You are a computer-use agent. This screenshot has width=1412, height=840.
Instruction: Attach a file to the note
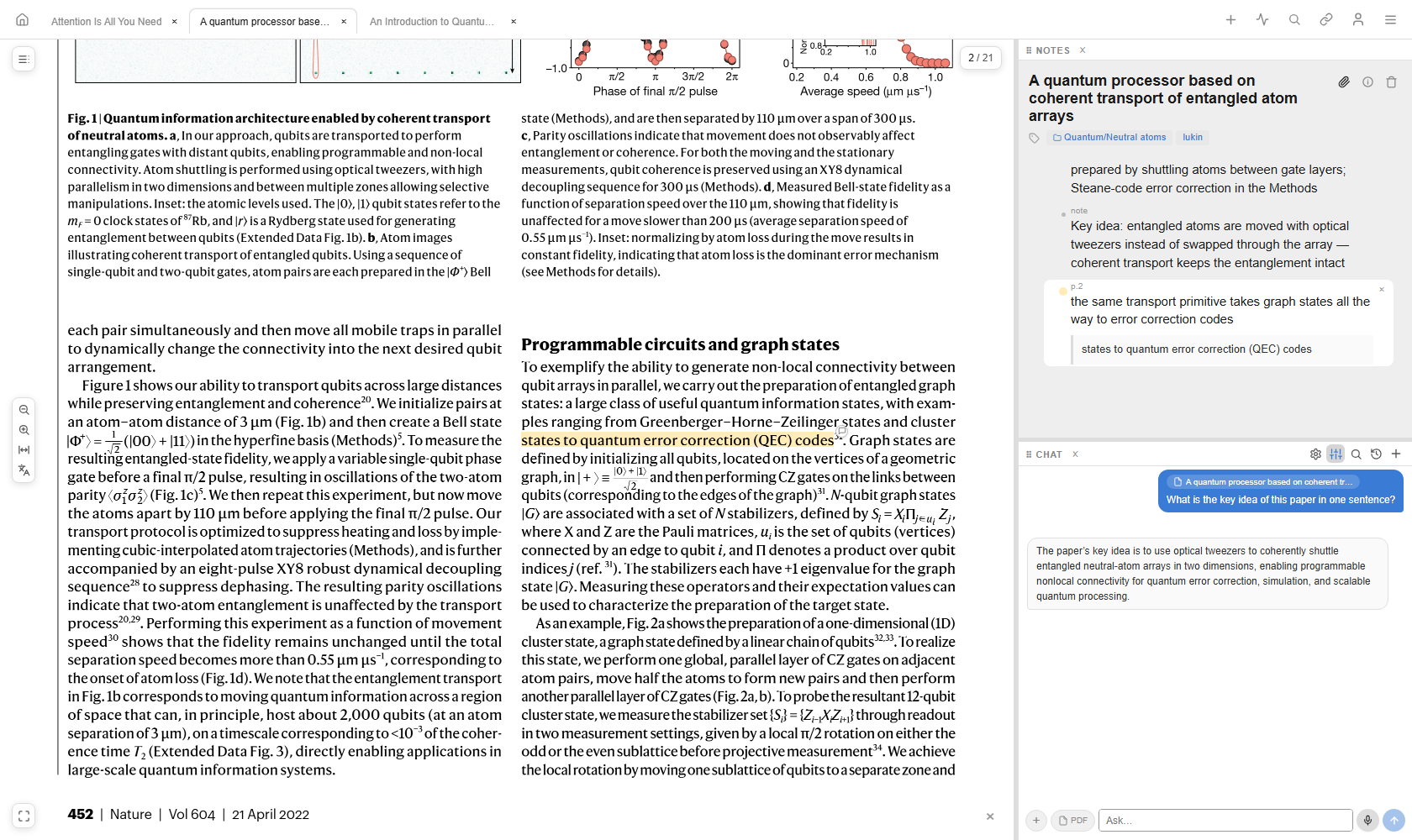(1344, 82)
